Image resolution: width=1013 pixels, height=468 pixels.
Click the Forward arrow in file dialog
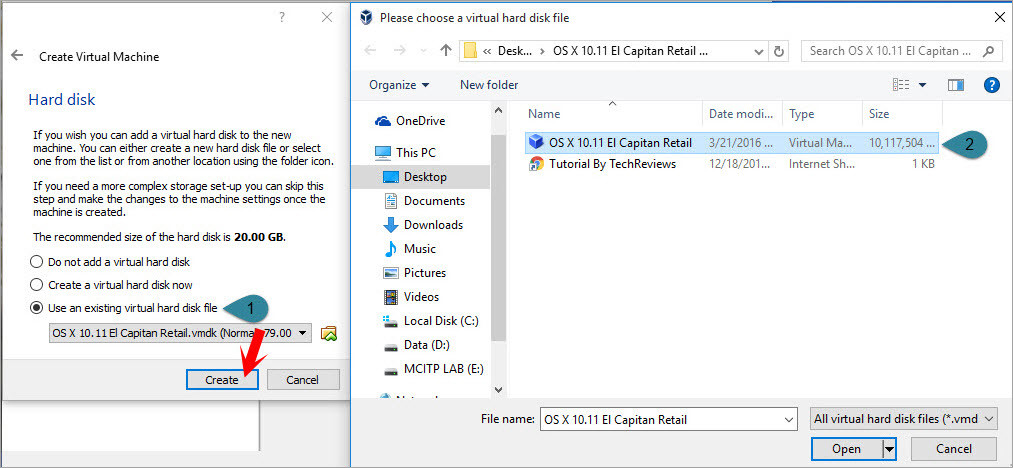pos(399,50)
